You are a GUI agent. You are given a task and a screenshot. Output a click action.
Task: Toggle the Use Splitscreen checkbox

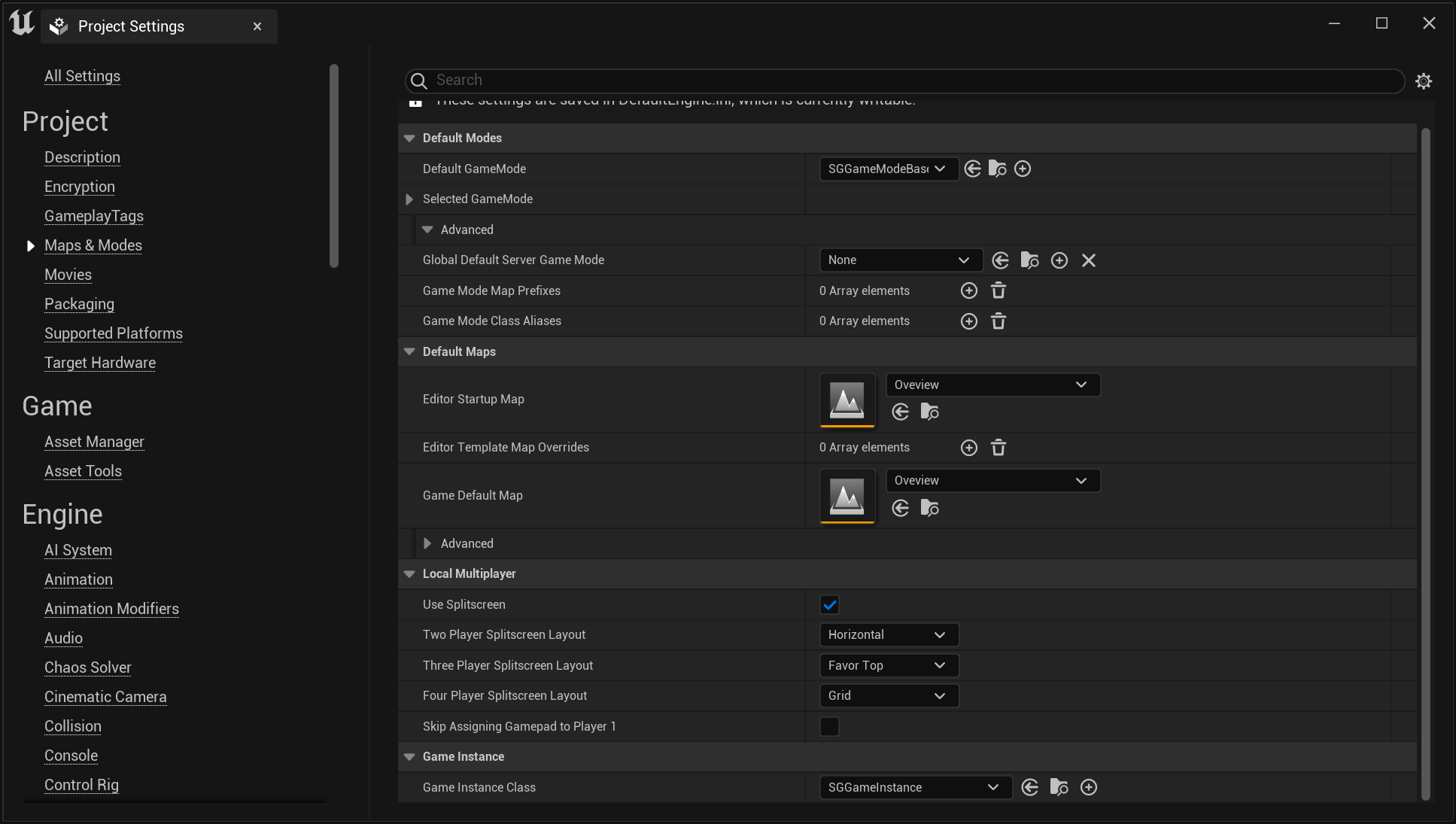pos(830,604)
